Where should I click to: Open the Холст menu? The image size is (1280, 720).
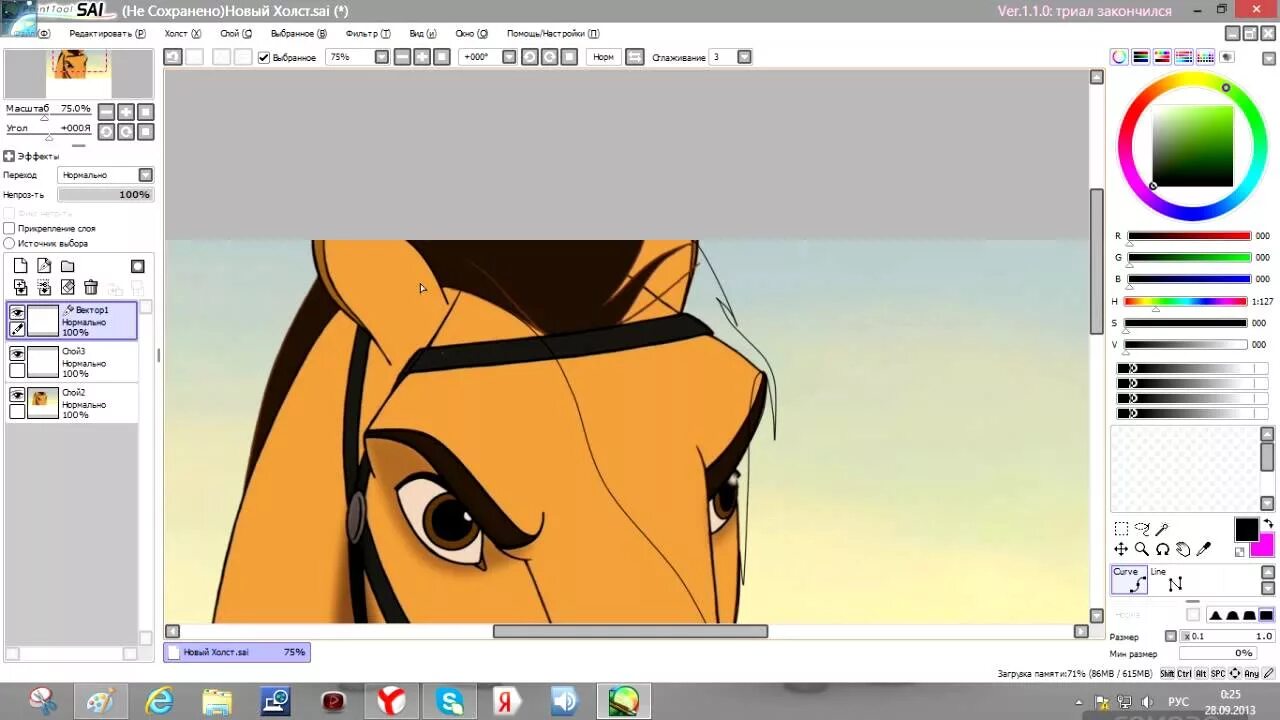point(183,33)
